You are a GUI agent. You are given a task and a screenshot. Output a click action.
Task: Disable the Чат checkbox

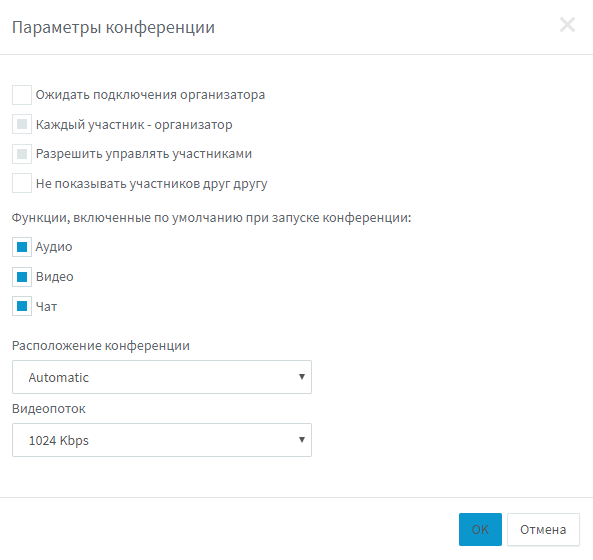tap(22, 306)
